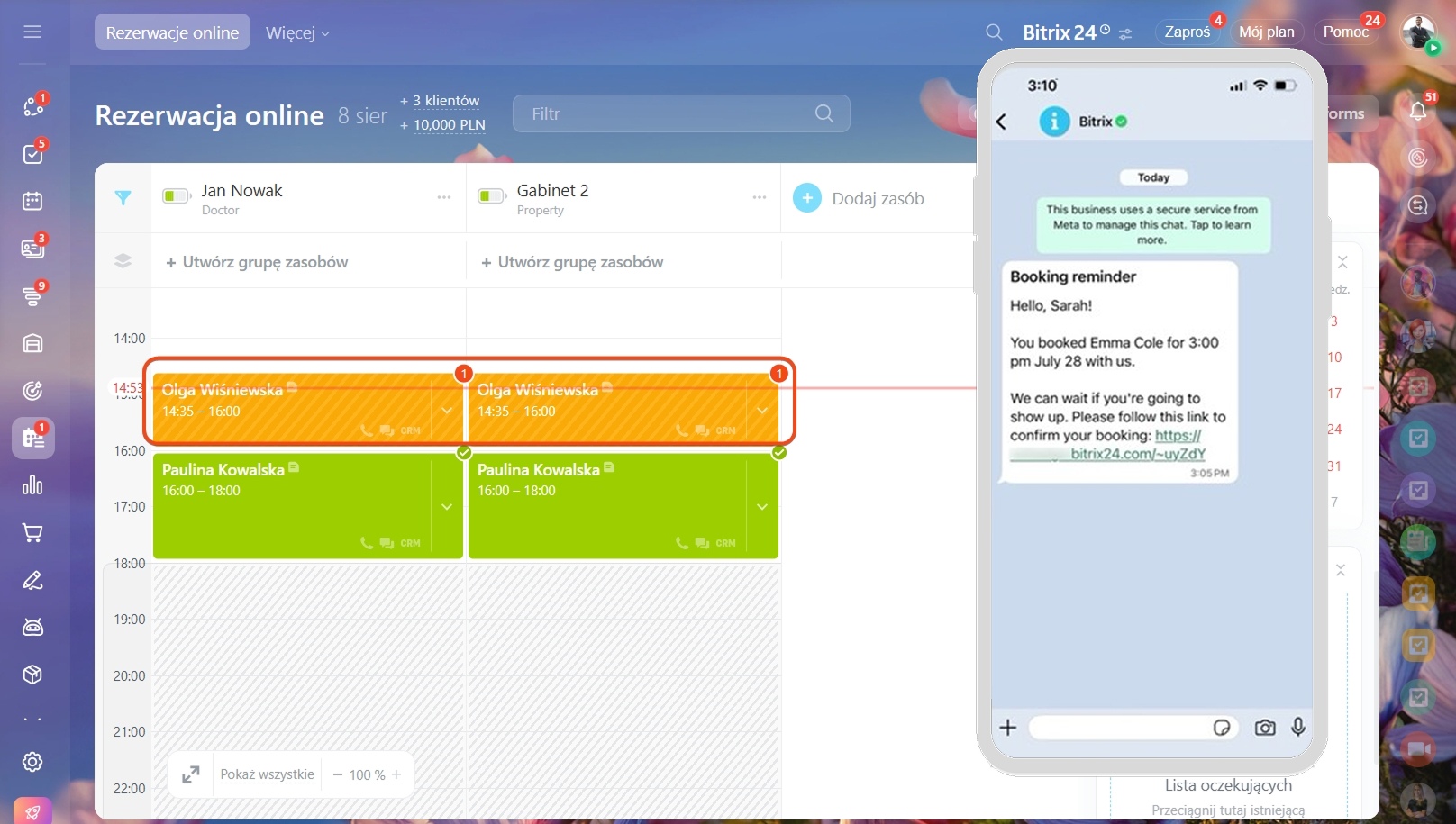The width and height of the screenshot is (1456, 824).
Task: Click the sticker icon in phone chat input
Action: (x=1222, y=728)
